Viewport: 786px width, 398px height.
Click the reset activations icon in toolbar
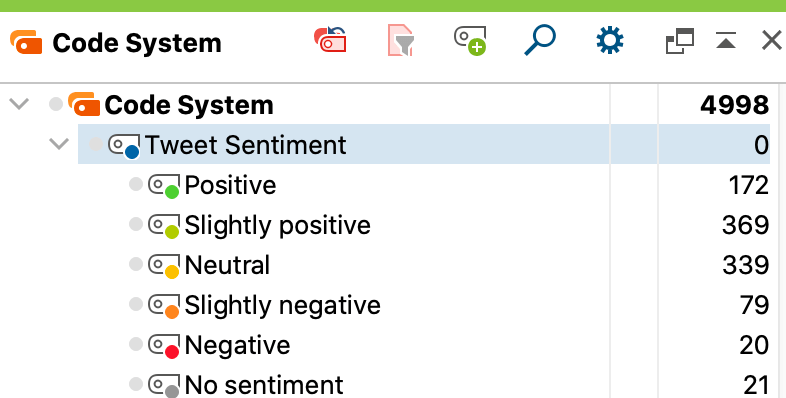[330, 40]
